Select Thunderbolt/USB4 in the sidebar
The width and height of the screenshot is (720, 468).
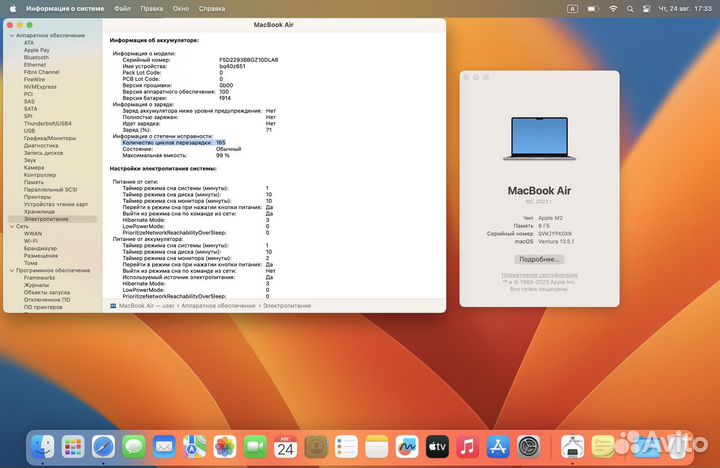(x=48, y=124)
